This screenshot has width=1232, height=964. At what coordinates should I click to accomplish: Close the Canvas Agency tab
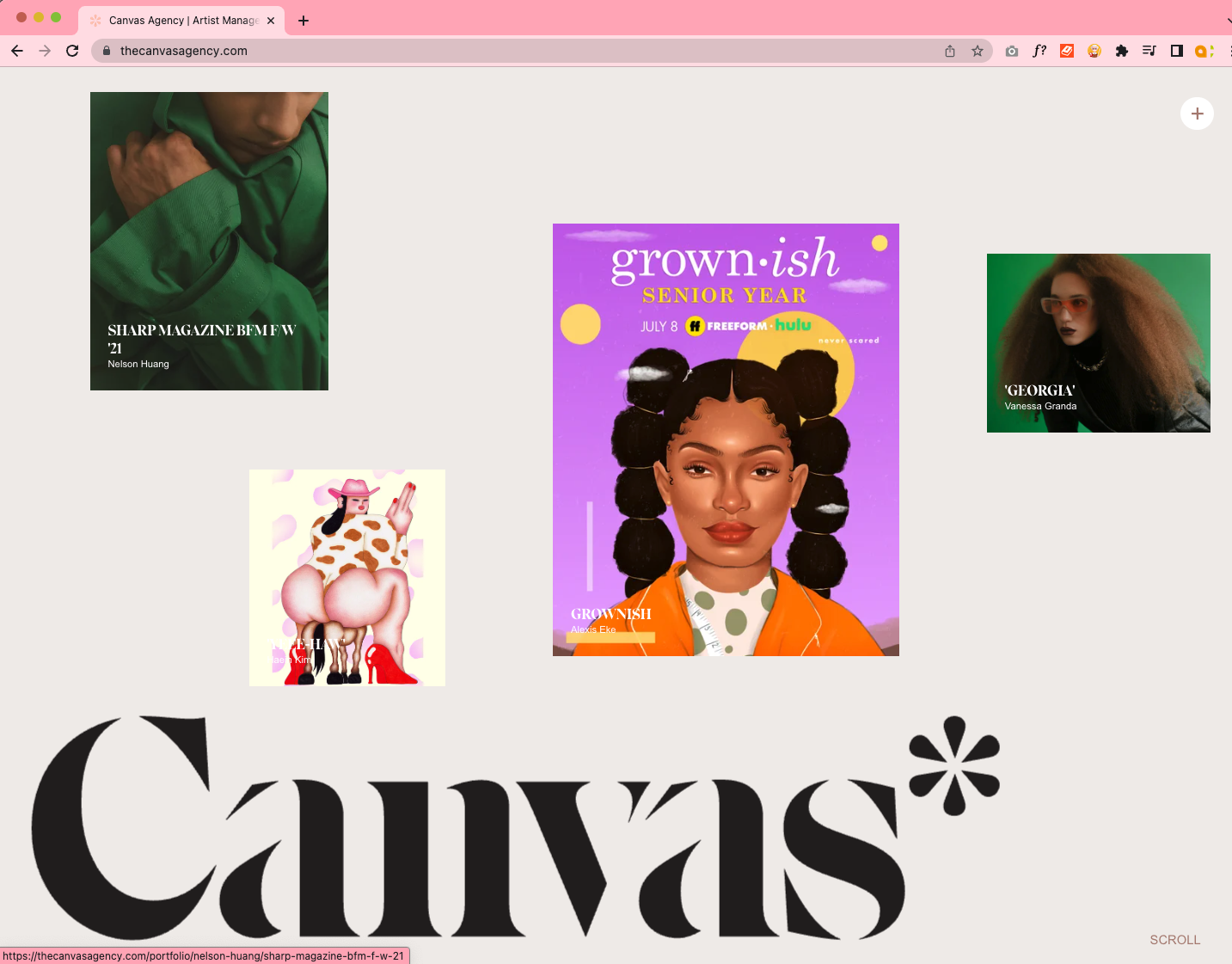271,21
